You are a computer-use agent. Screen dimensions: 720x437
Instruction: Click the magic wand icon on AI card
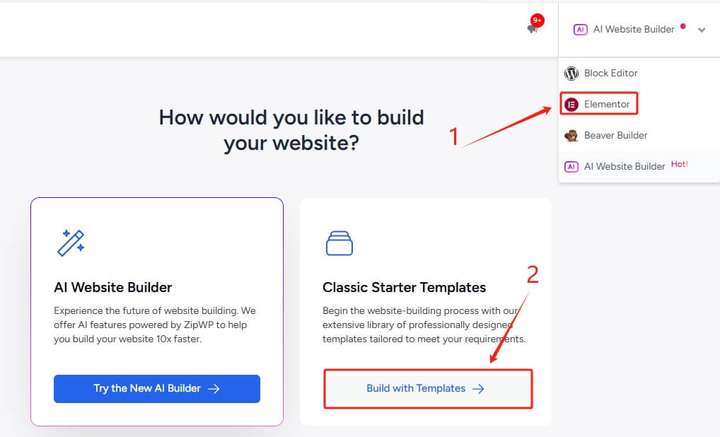[x=71, y=242]
